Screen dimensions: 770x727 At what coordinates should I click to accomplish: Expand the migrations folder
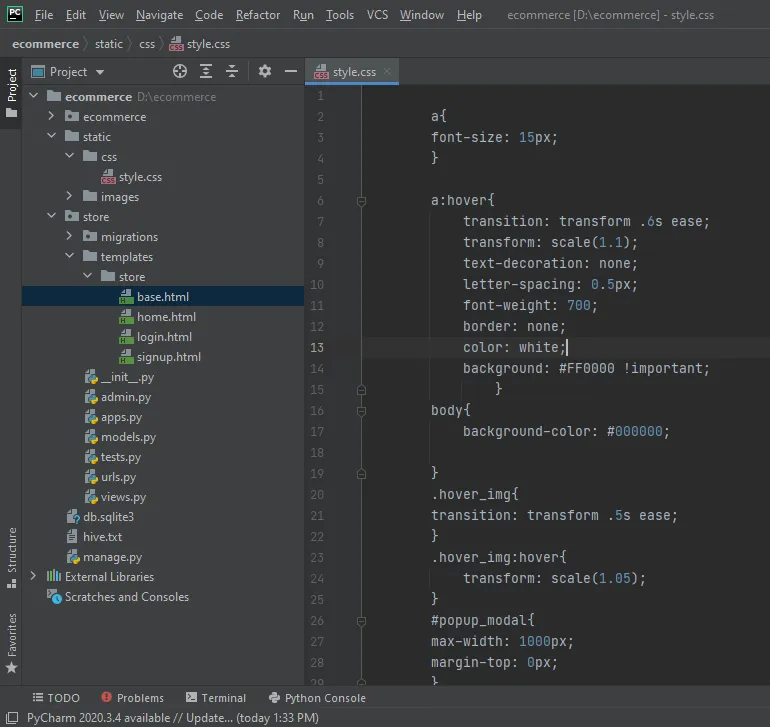(x=70, y=236)
